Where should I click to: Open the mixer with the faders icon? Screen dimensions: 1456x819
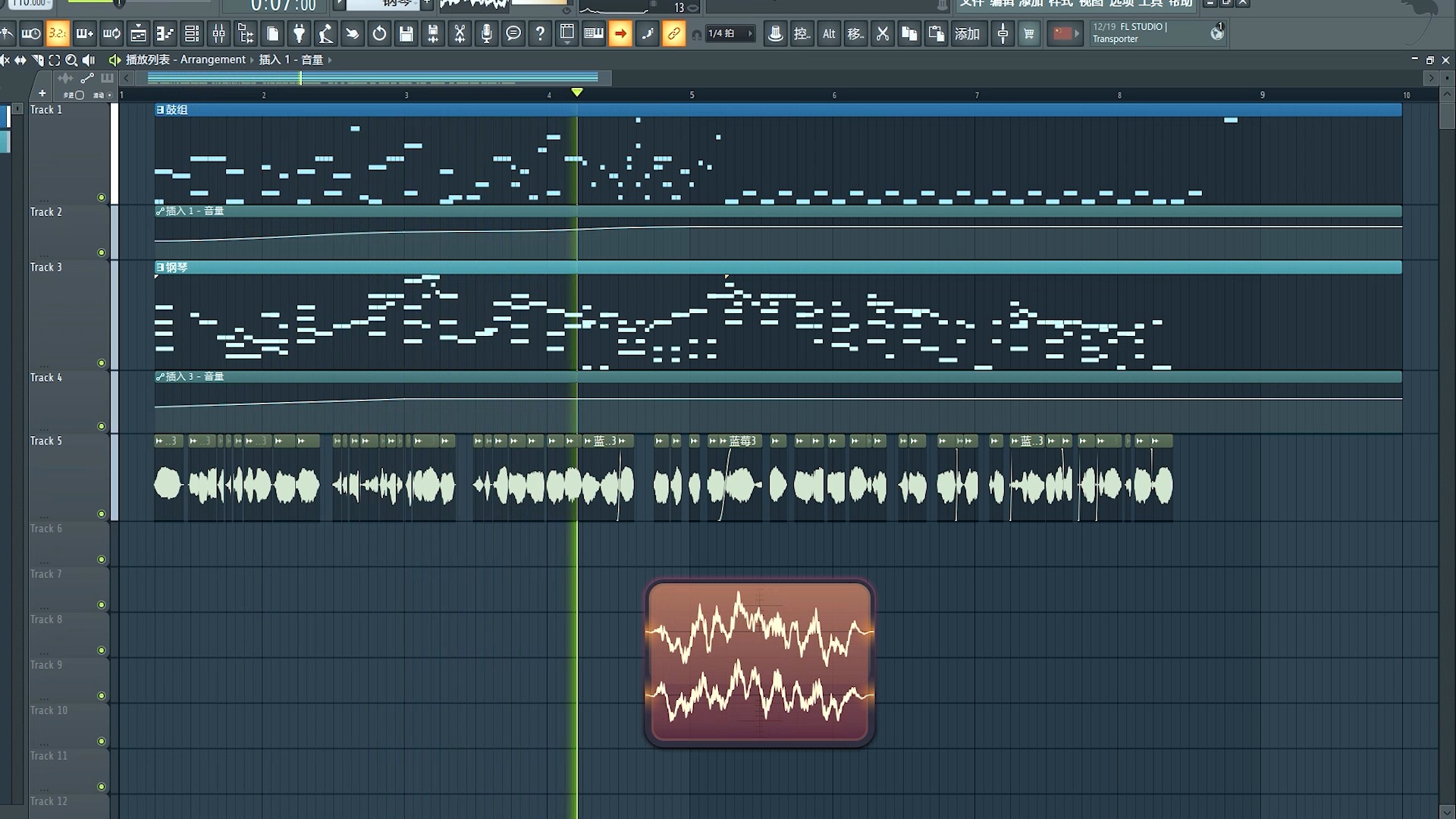click(218, 33)
